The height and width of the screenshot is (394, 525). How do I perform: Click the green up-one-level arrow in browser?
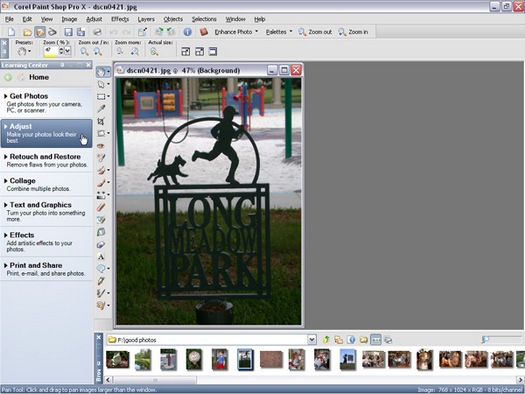(326, 340)
